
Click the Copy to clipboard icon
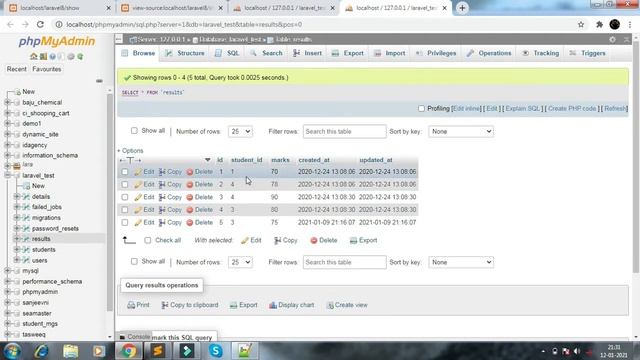pos(165,305)
